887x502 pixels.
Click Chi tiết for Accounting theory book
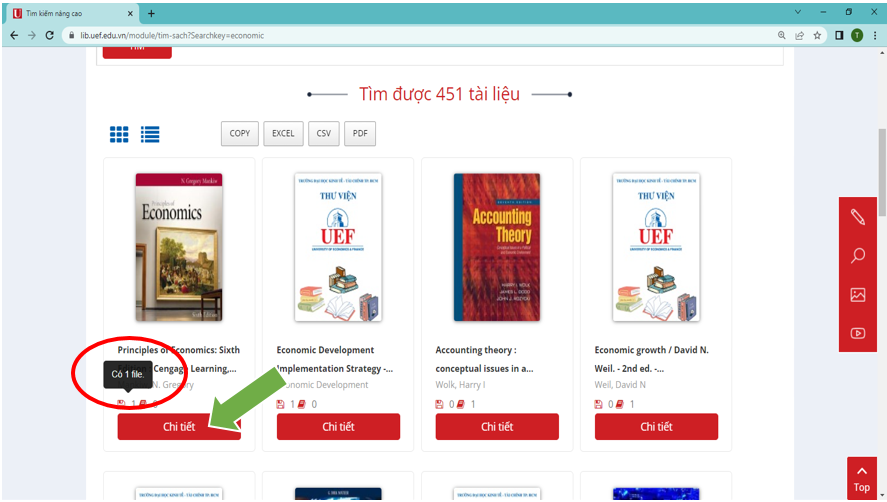pyautogui.click(x=497, y=427)
